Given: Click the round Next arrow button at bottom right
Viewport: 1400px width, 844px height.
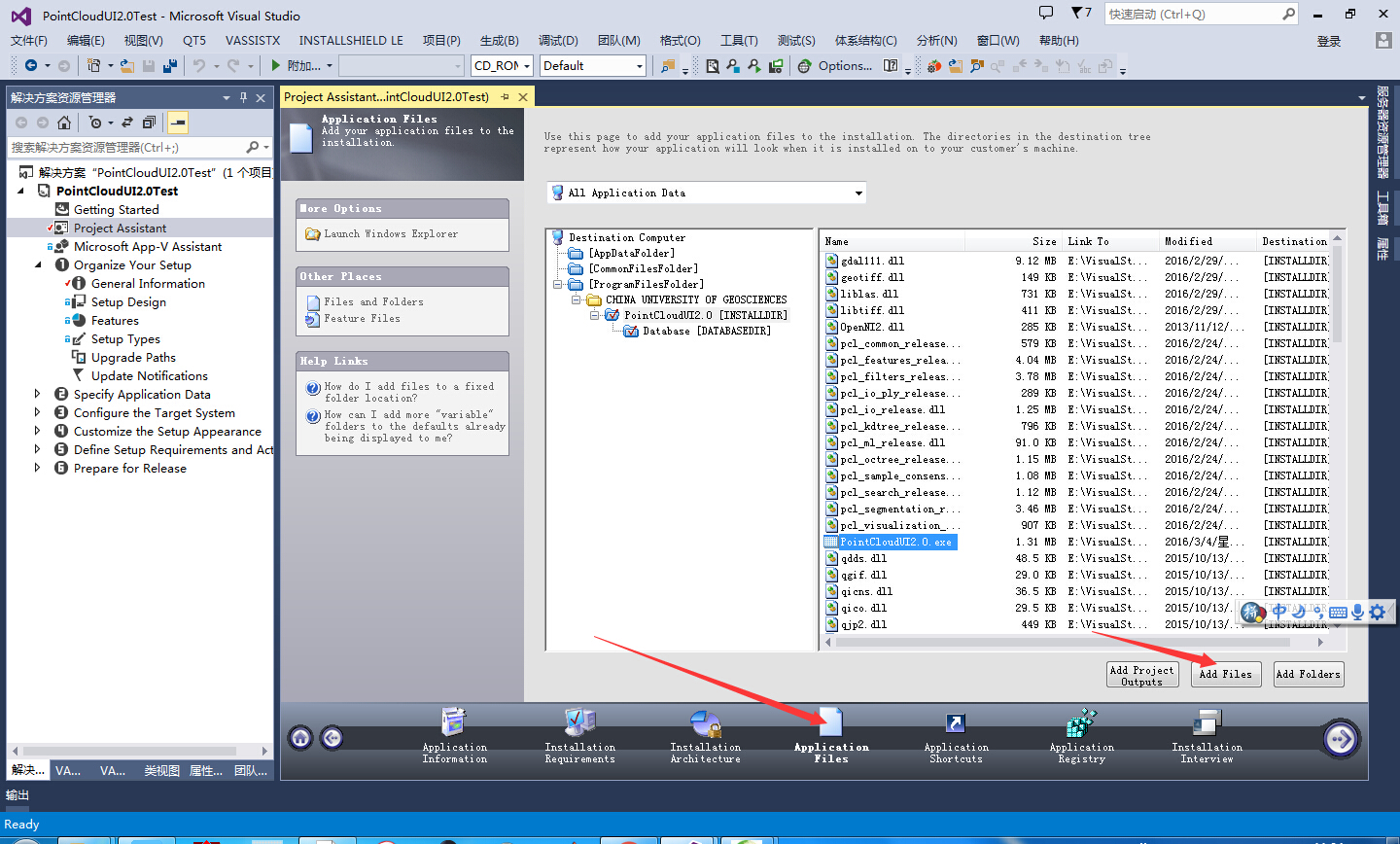Looking at the screenshot, I should pyautogui.click(x=1341, y=739).
